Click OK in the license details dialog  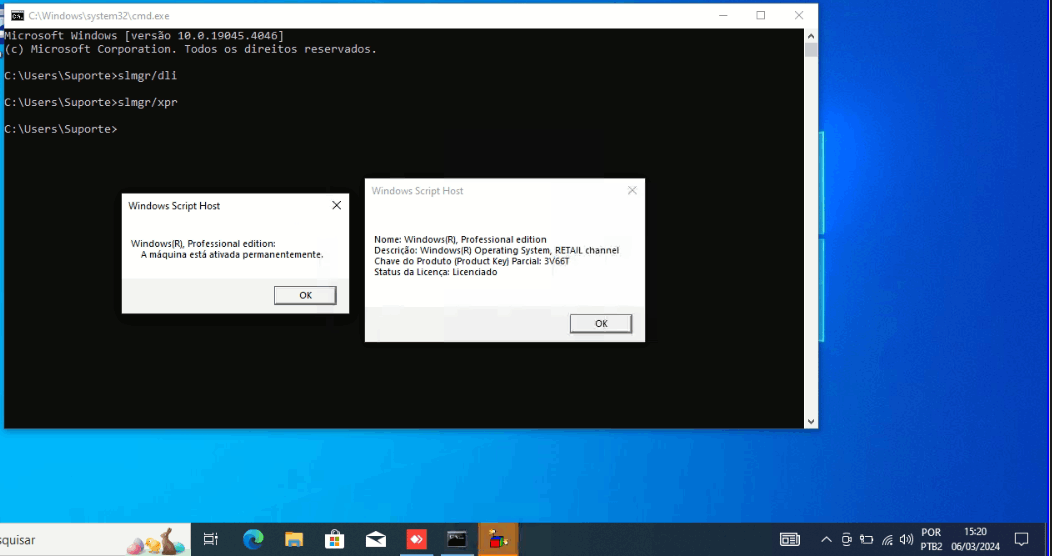point(601,323)
